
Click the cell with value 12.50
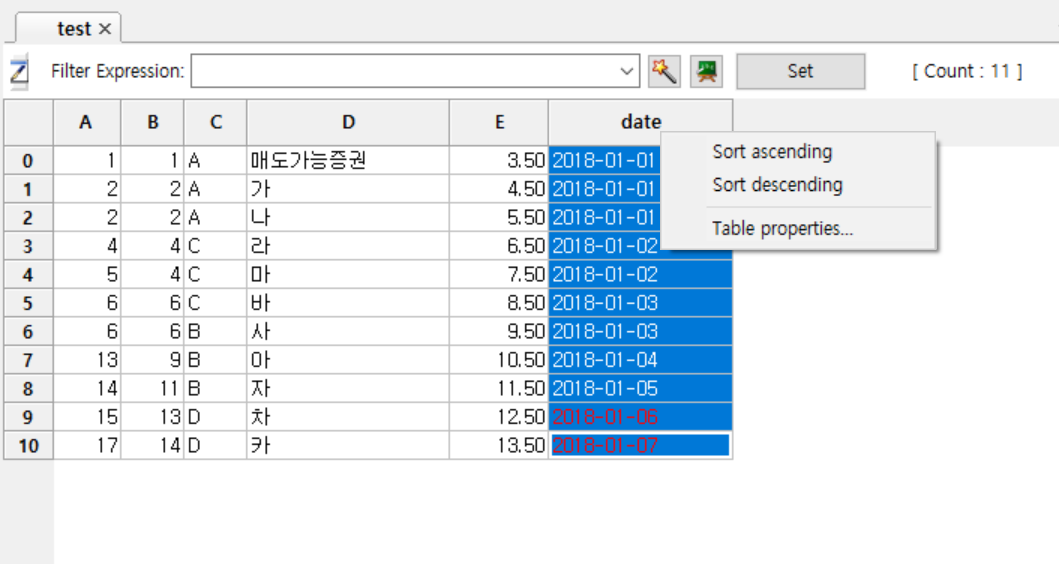(x=499, y=417)
